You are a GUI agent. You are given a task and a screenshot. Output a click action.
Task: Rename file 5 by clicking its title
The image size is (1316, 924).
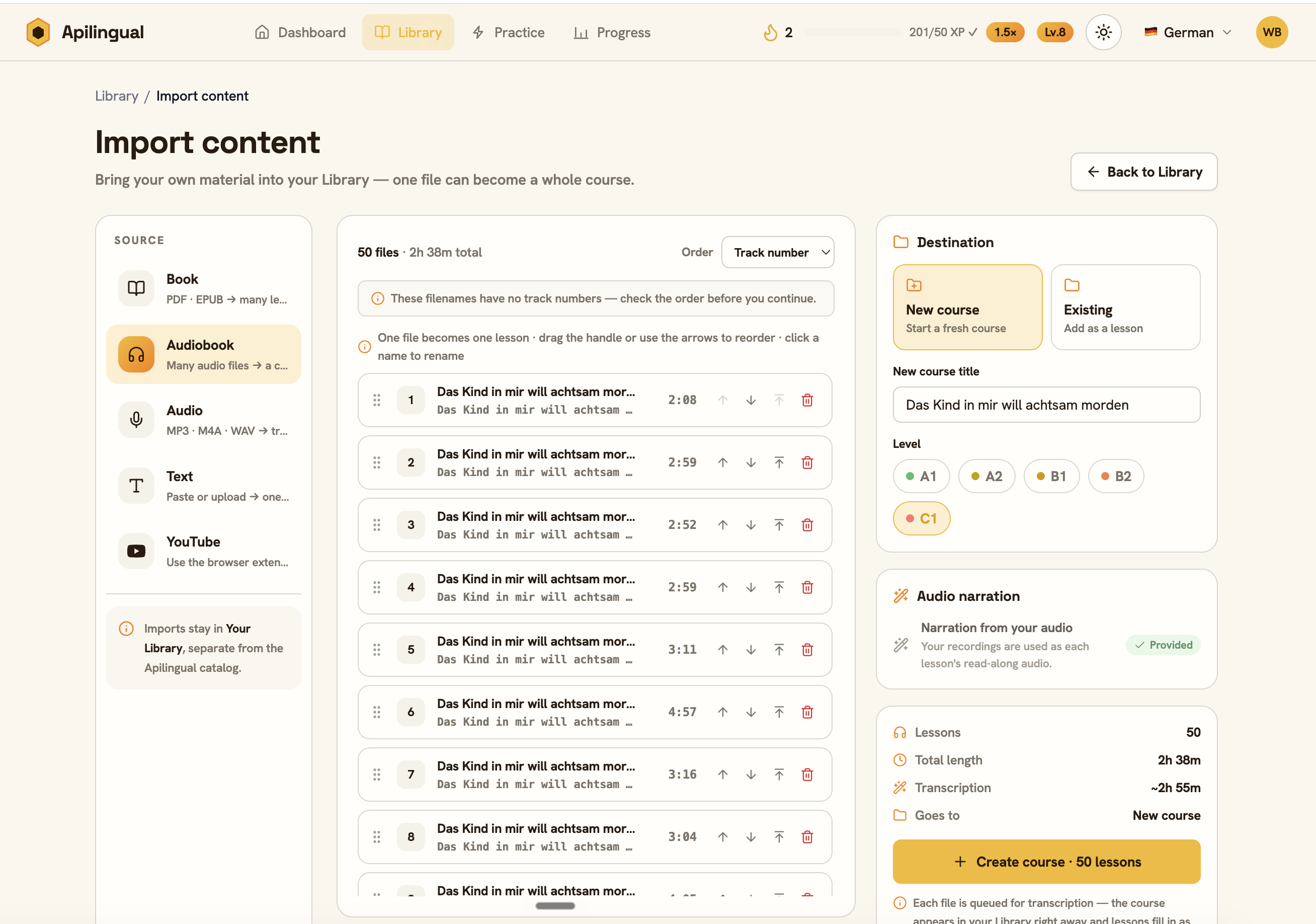click(x=535, y=641)
